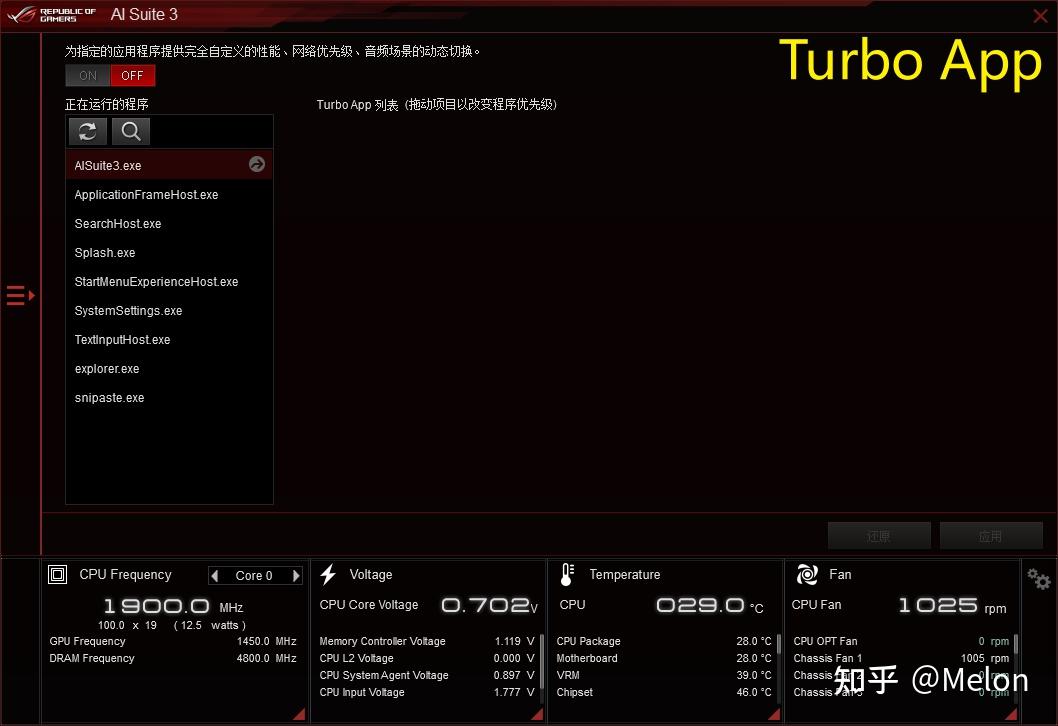
Task: Expand the CPU Frequency panel corner
Action: [300, 714]
